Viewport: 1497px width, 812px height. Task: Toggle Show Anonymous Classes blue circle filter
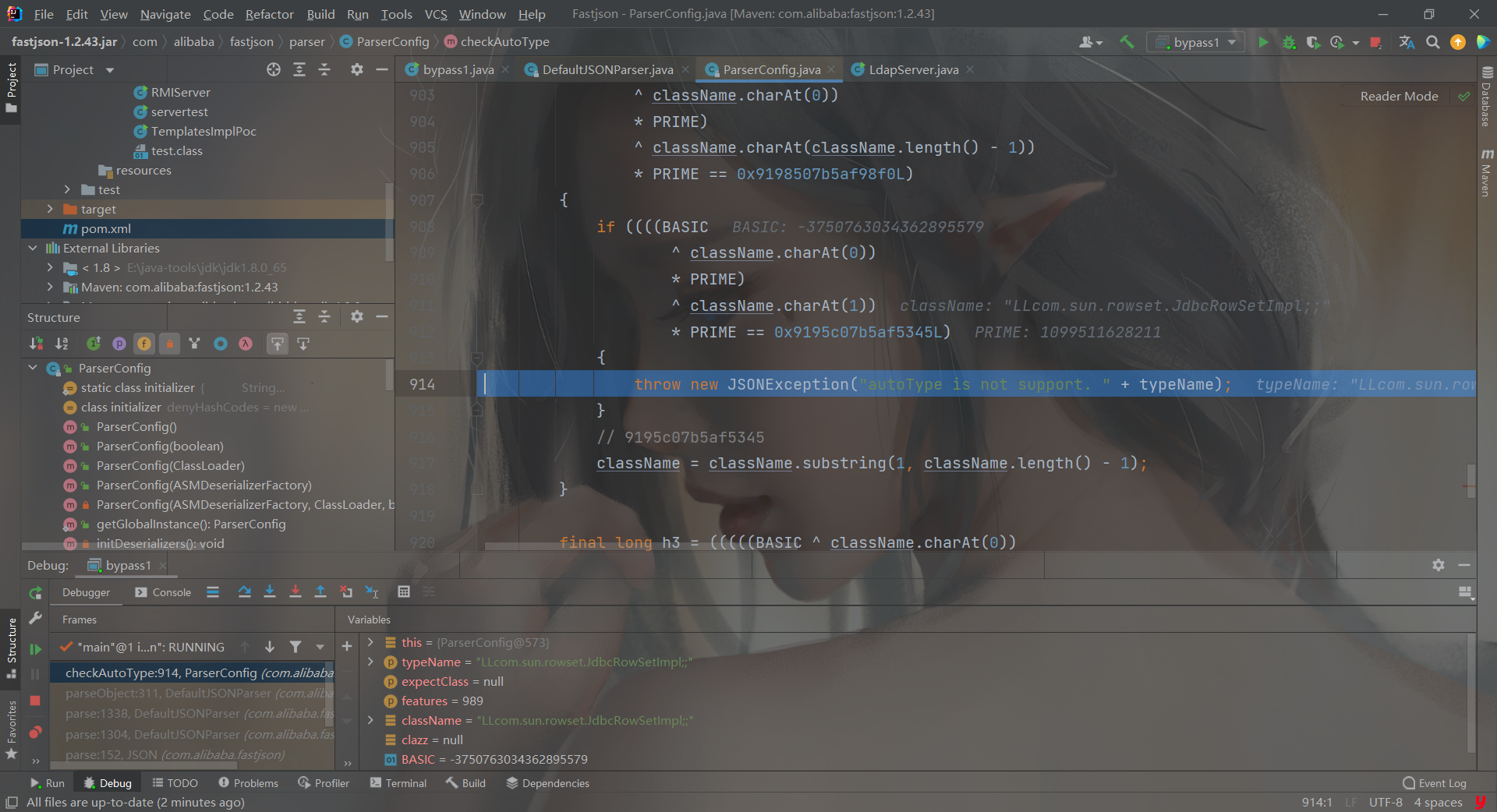pyautogui.click(x=221, y=344)
